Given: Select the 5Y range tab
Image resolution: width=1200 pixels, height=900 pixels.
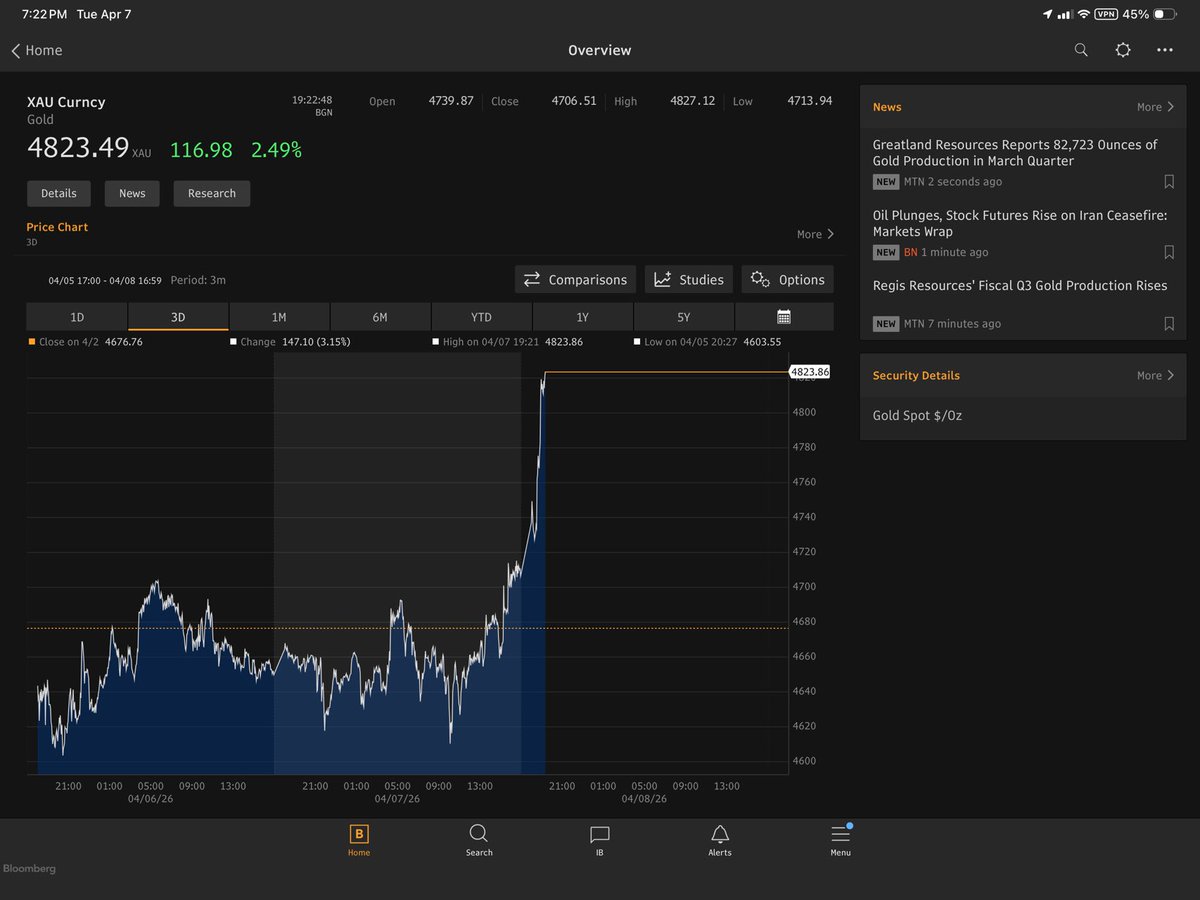Looking at the screenshot, I should (x=683, y=317).
